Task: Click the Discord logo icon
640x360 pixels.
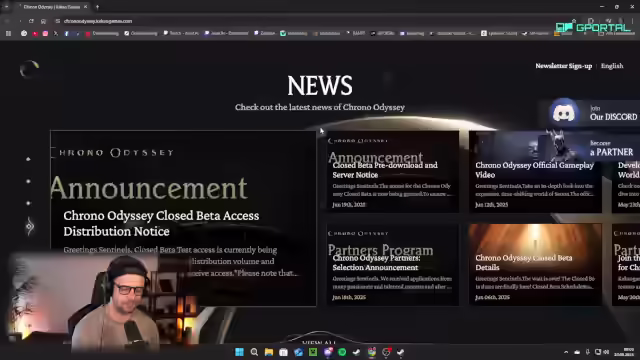Action: point(564,112)
